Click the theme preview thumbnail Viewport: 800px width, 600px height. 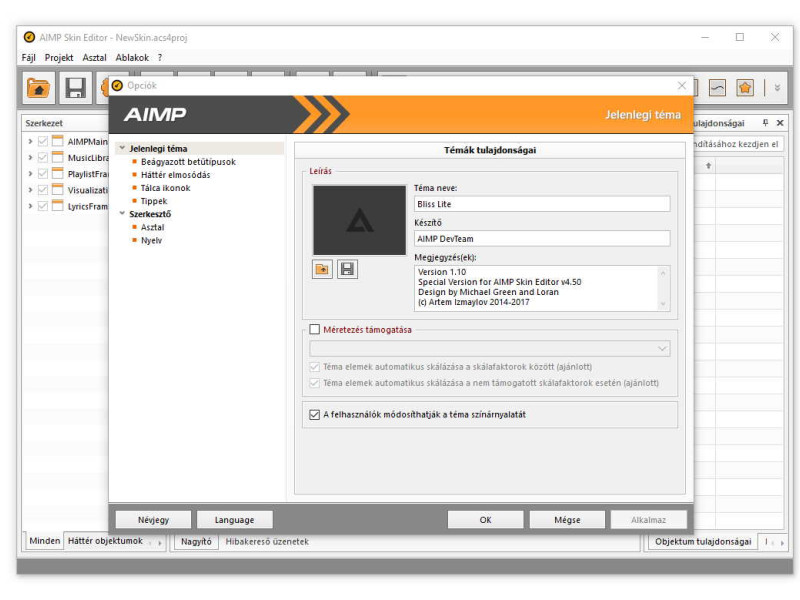pyautogui.click(x=359, y=220)
